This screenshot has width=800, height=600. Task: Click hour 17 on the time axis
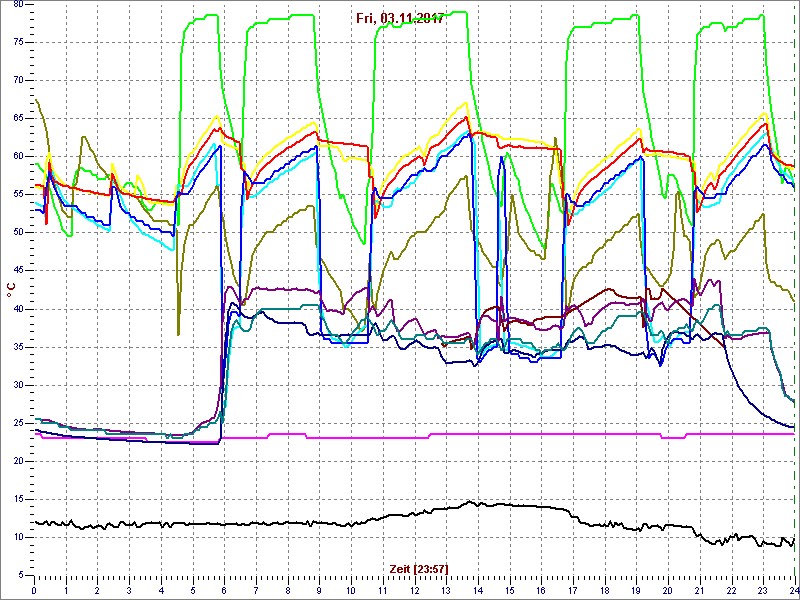coord(573,589)
